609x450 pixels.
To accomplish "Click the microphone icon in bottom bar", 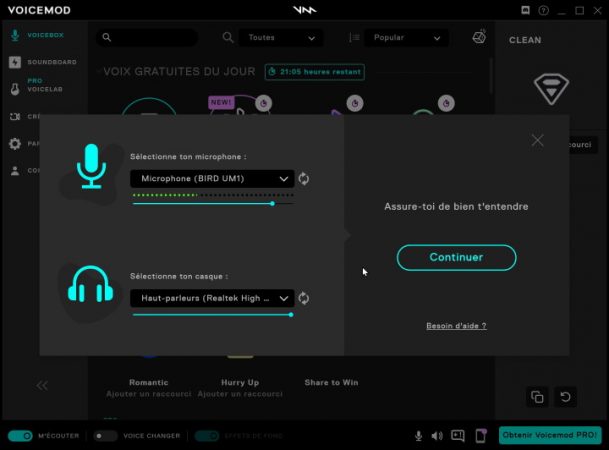I will pyautogui.click(x=419, y=436).
